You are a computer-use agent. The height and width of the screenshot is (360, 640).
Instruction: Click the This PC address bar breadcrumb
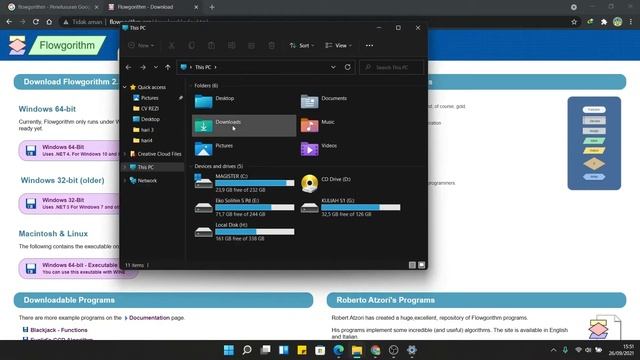(x=203, y=67)
